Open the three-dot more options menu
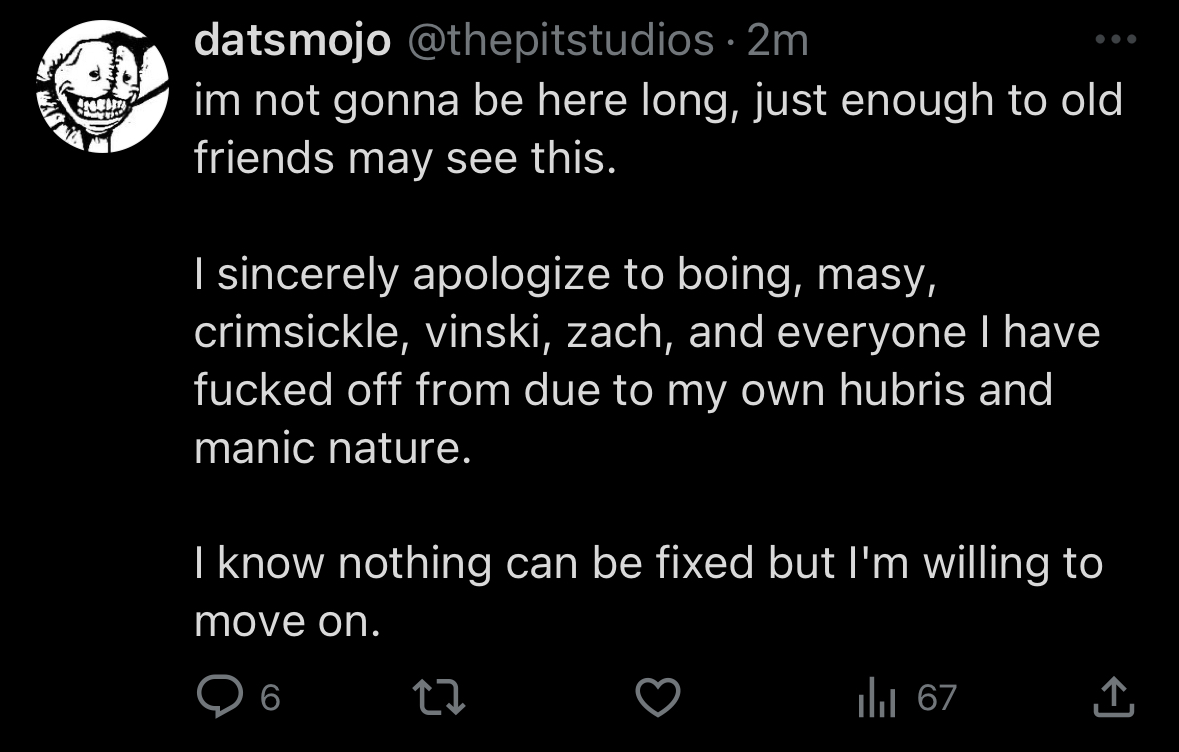Viewport: 1179px width, 752px height. 1116,41
